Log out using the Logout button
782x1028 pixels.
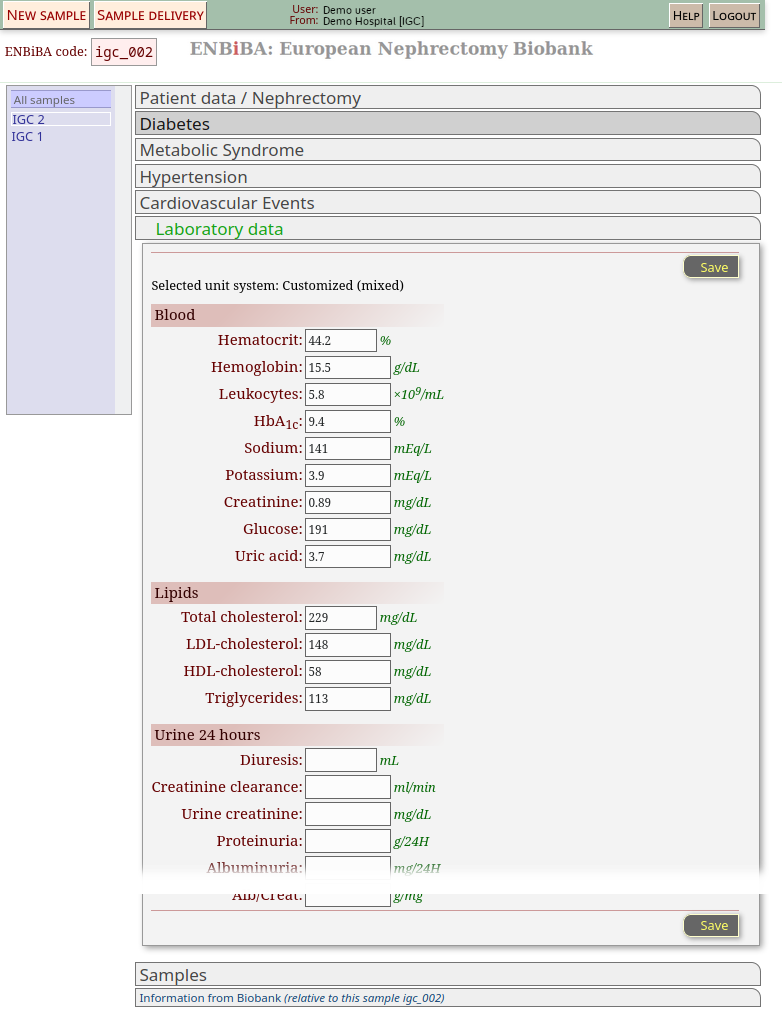734,15
